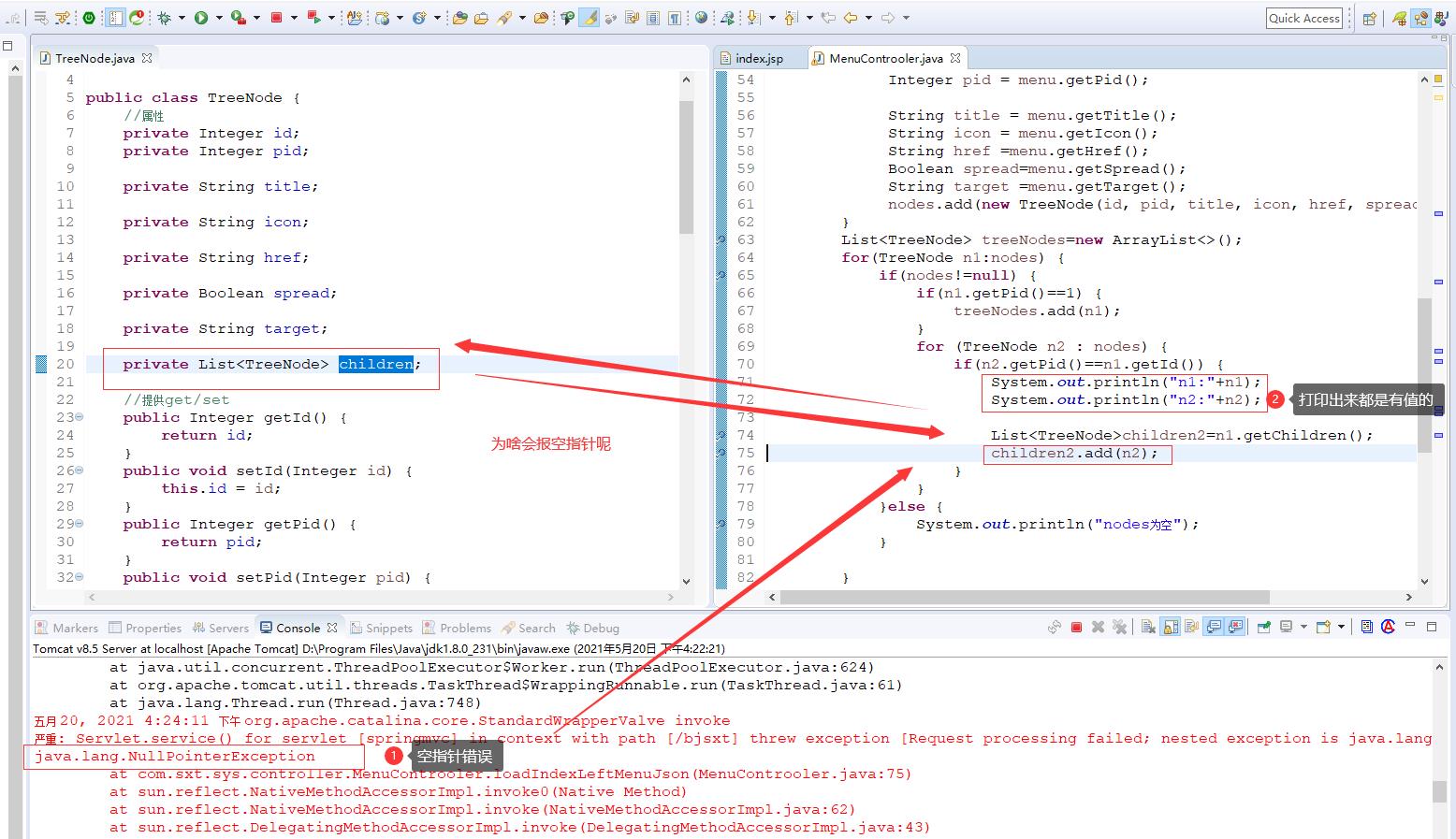Click the Open Type folder icon in toolbar

tap(459, 17)
